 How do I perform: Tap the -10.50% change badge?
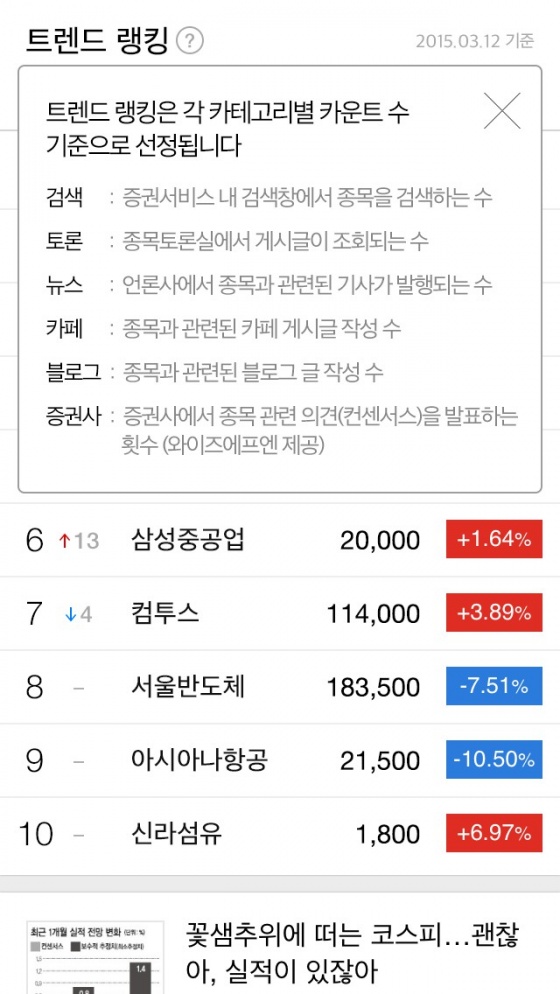click(x=494, y=761)
